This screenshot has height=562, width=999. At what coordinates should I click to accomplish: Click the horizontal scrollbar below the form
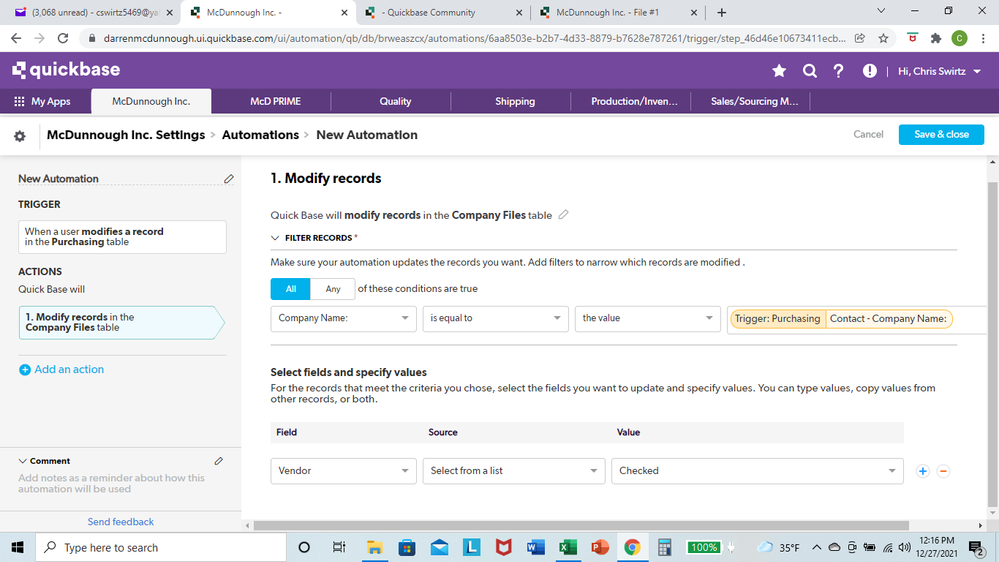(x=581, y=526)
